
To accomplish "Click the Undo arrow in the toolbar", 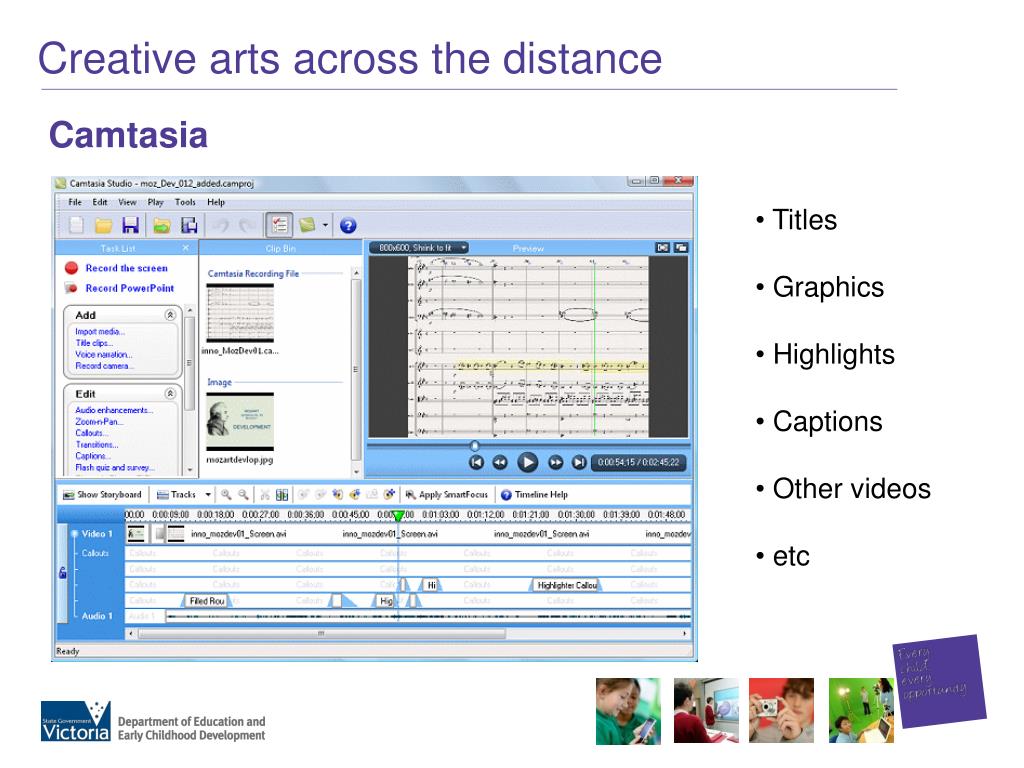I will pos(221,226).
